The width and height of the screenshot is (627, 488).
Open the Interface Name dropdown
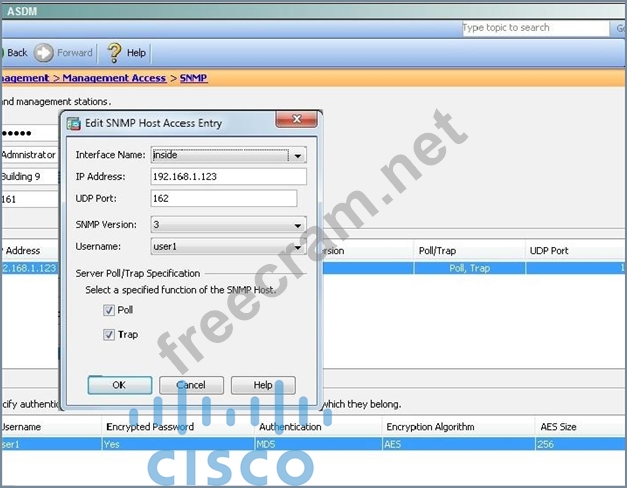click(x=296, y=156)
